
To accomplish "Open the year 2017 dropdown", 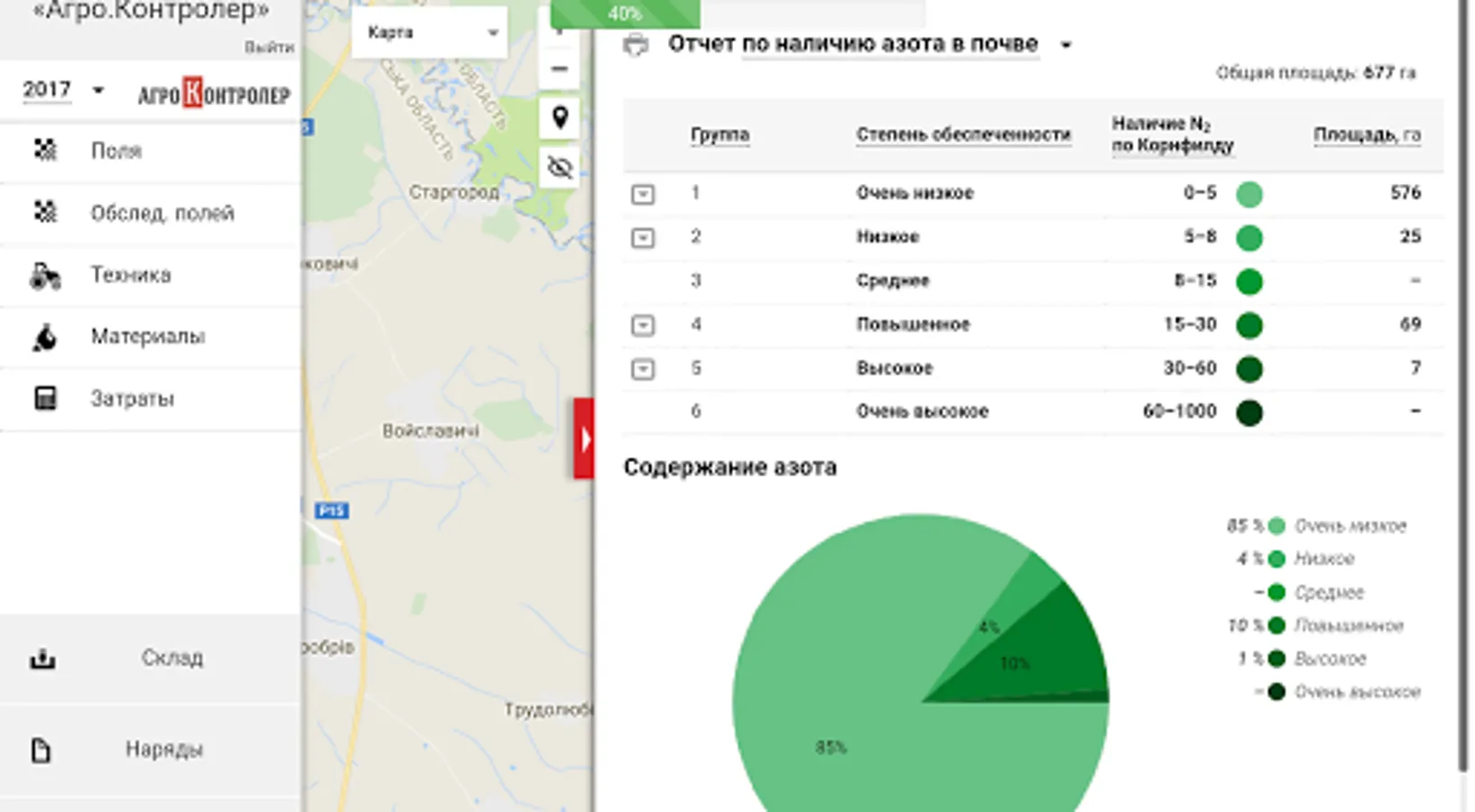I will tap(63, 90).
